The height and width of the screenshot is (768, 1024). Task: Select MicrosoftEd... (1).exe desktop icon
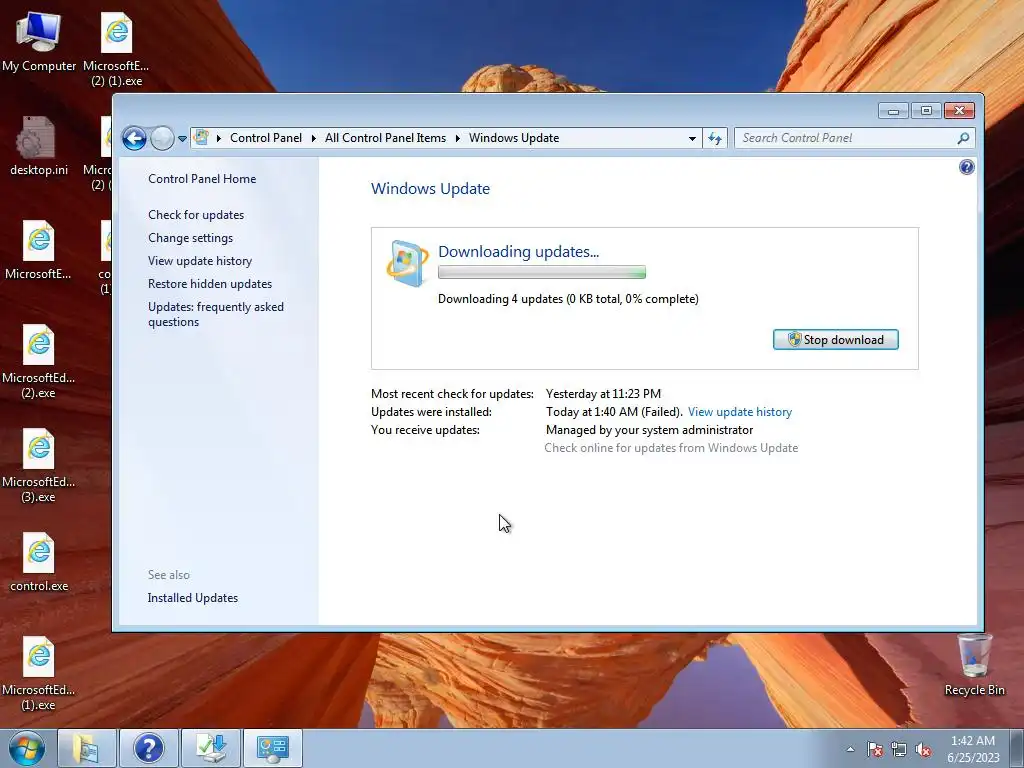(39, 673)
